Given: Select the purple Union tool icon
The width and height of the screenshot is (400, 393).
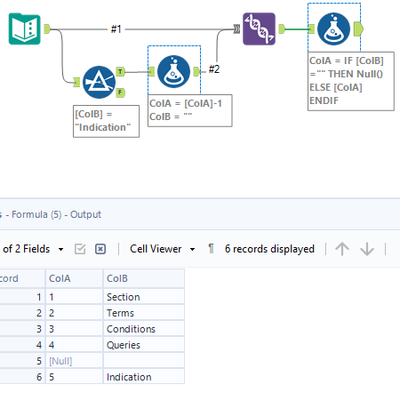Looking at the screenshot, I should (x=259, y=29).
